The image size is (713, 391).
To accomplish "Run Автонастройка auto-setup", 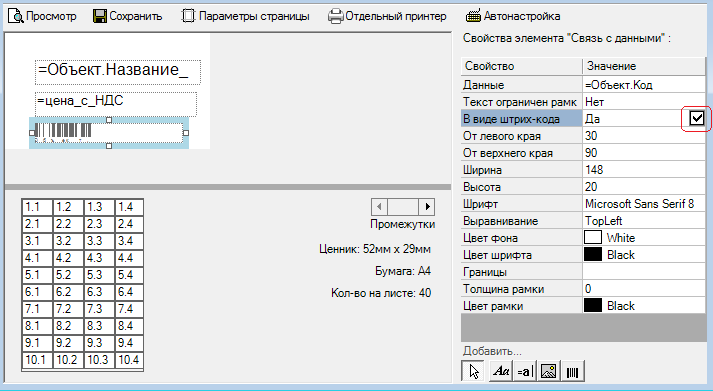I will (513, 16).
